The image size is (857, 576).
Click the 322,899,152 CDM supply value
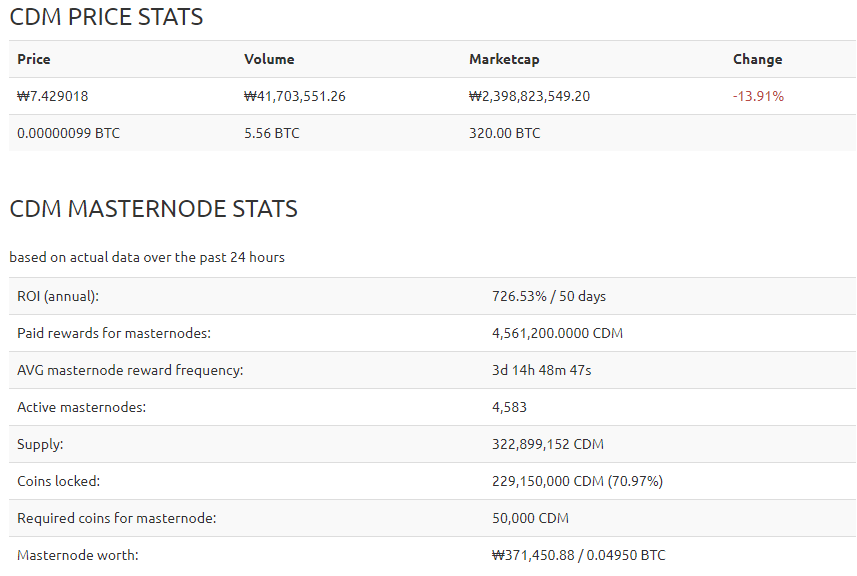pyautogui.click(x=548, y=444)
